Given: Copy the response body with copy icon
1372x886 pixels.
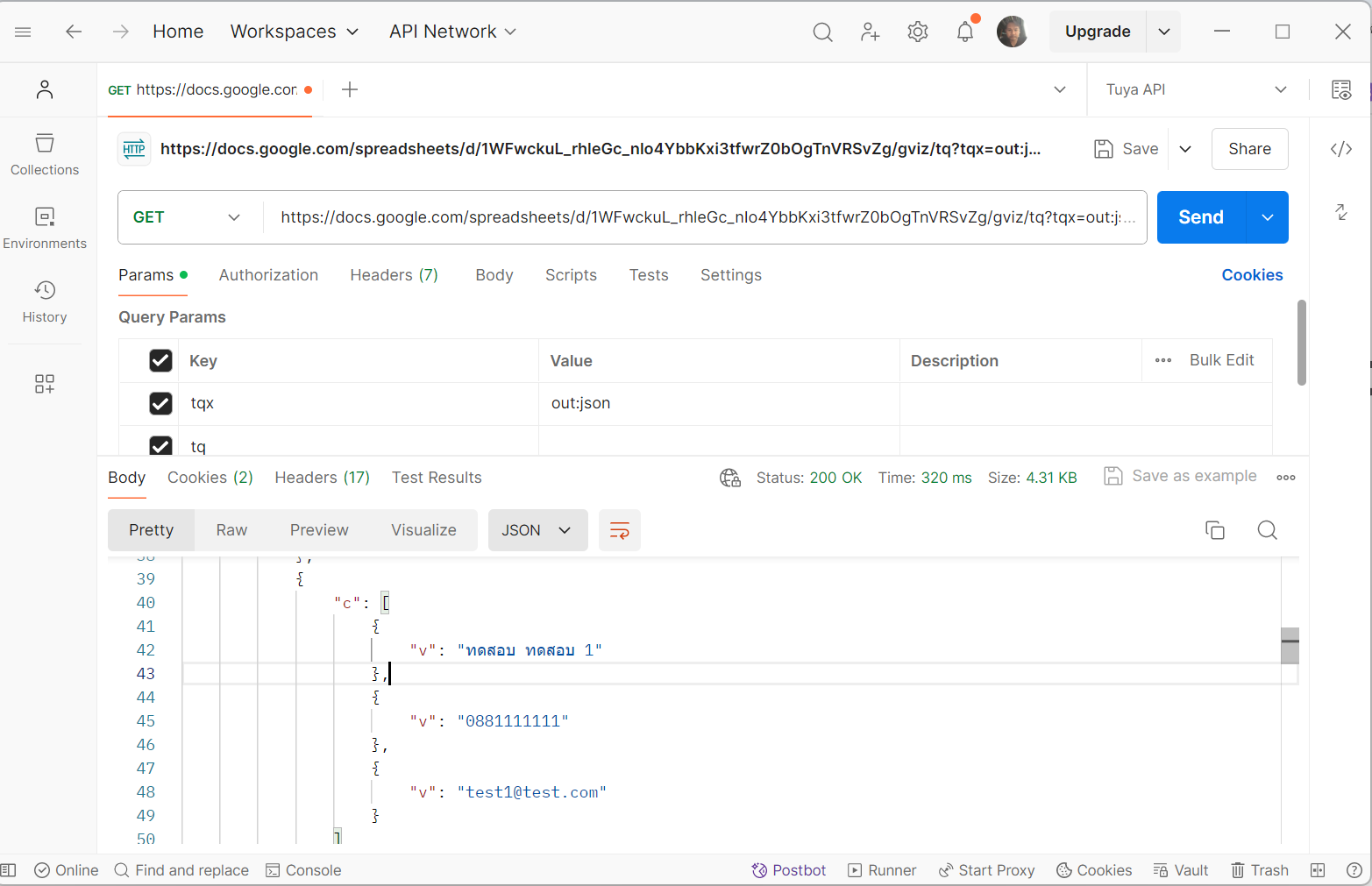Looking at the screenshot, I should [x=1215, y=530].
